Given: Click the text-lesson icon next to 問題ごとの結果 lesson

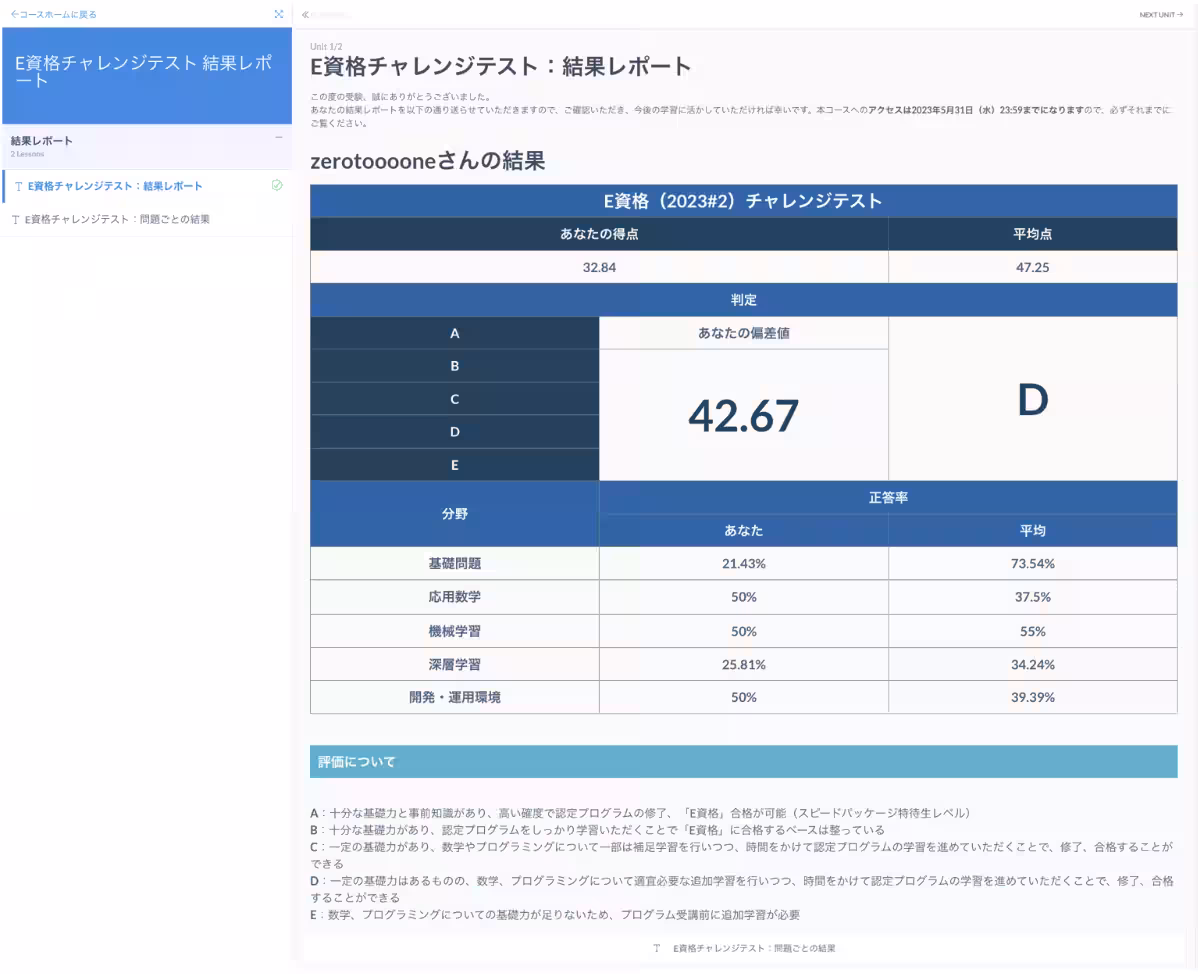Looking at the screenshot, I should tap(16, 218).
